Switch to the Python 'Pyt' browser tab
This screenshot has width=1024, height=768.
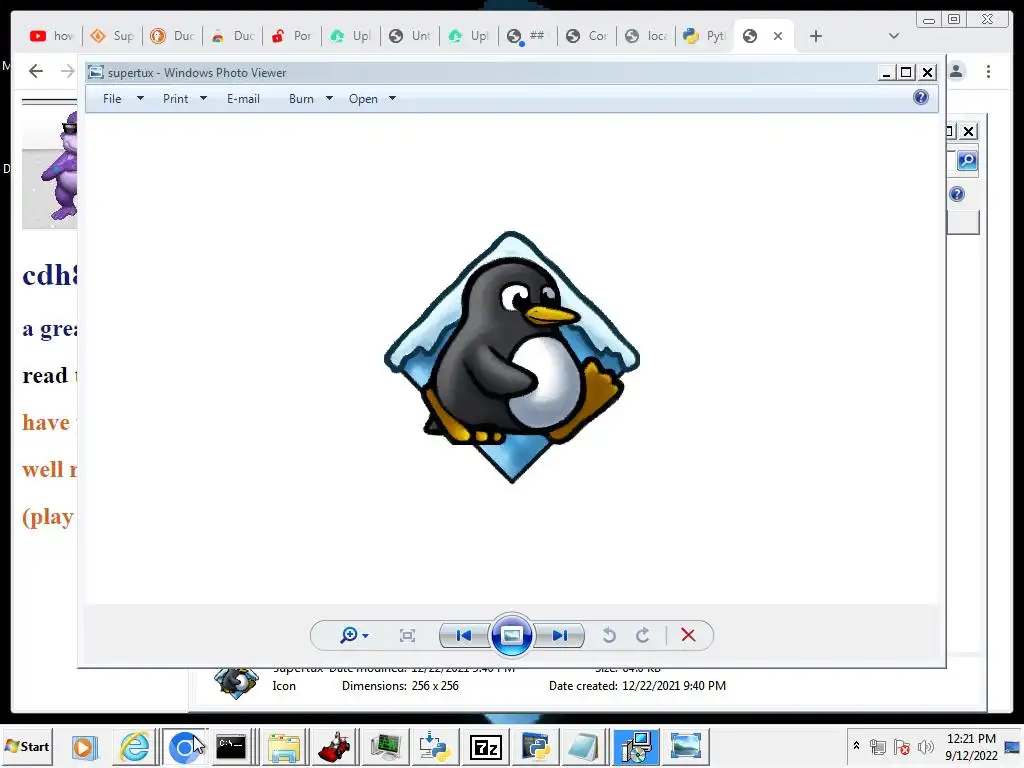[705, 36]
